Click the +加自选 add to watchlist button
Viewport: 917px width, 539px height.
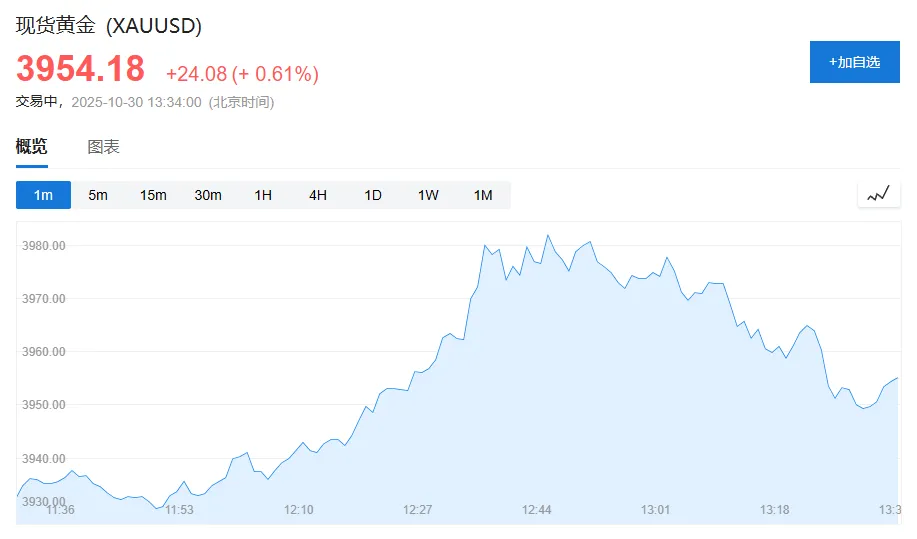pyautogui.click(x=854, y=62)
